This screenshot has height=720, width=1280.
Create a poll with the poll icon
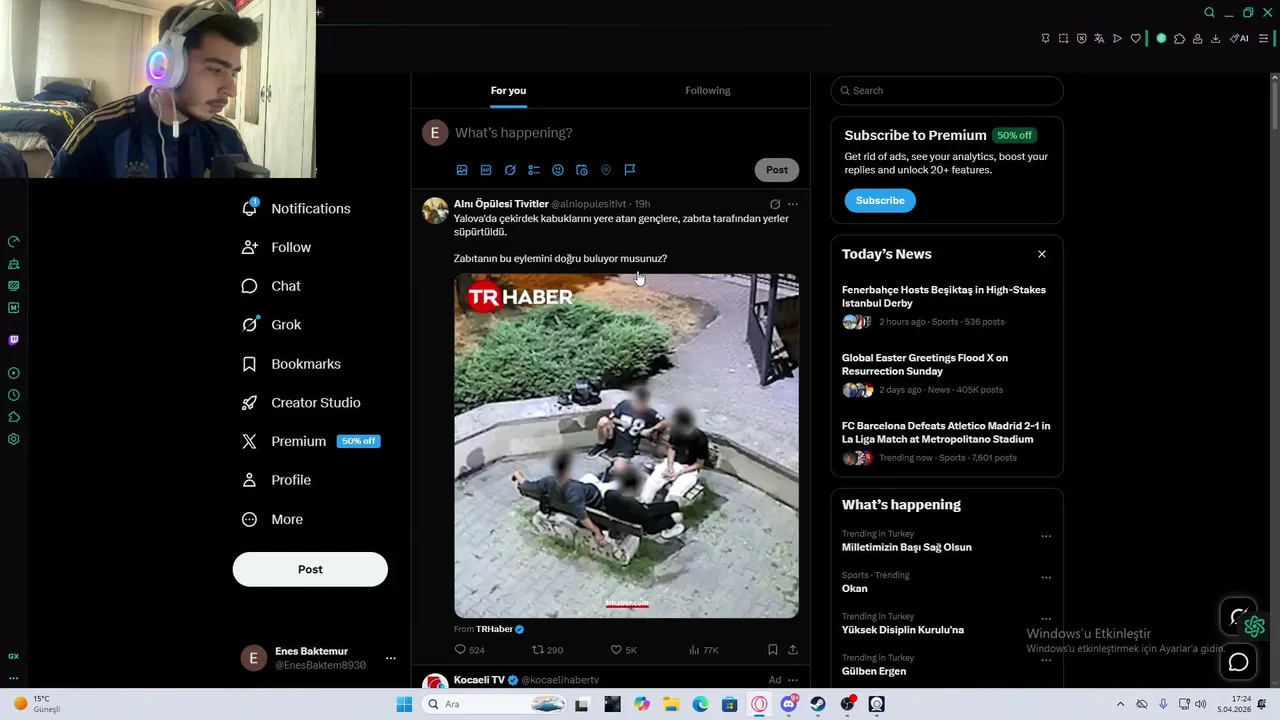(534, 170)
